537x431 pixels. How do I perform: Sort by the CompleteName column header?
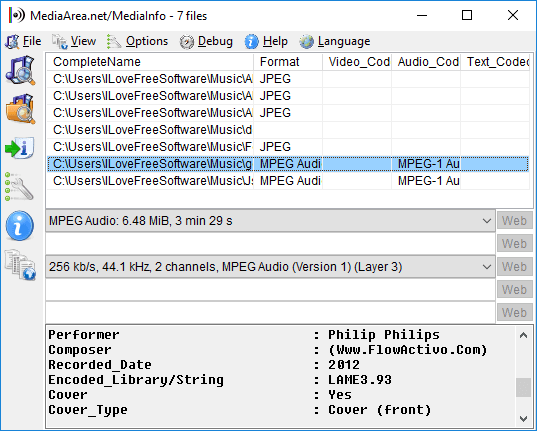[150, 62]
